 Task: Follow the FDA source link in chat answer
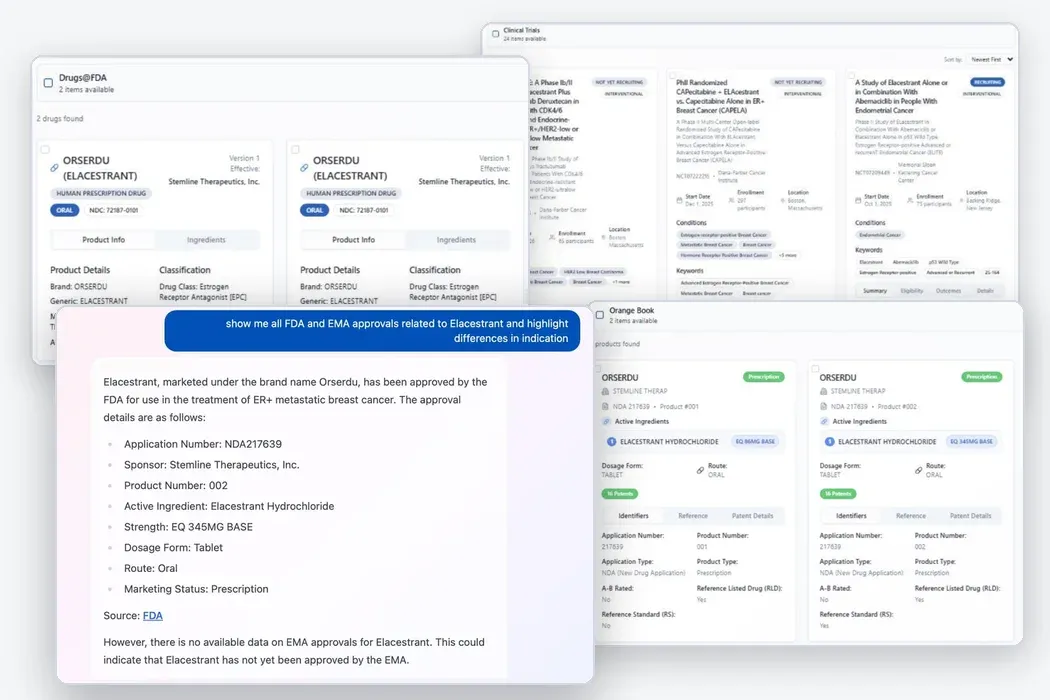153,616
